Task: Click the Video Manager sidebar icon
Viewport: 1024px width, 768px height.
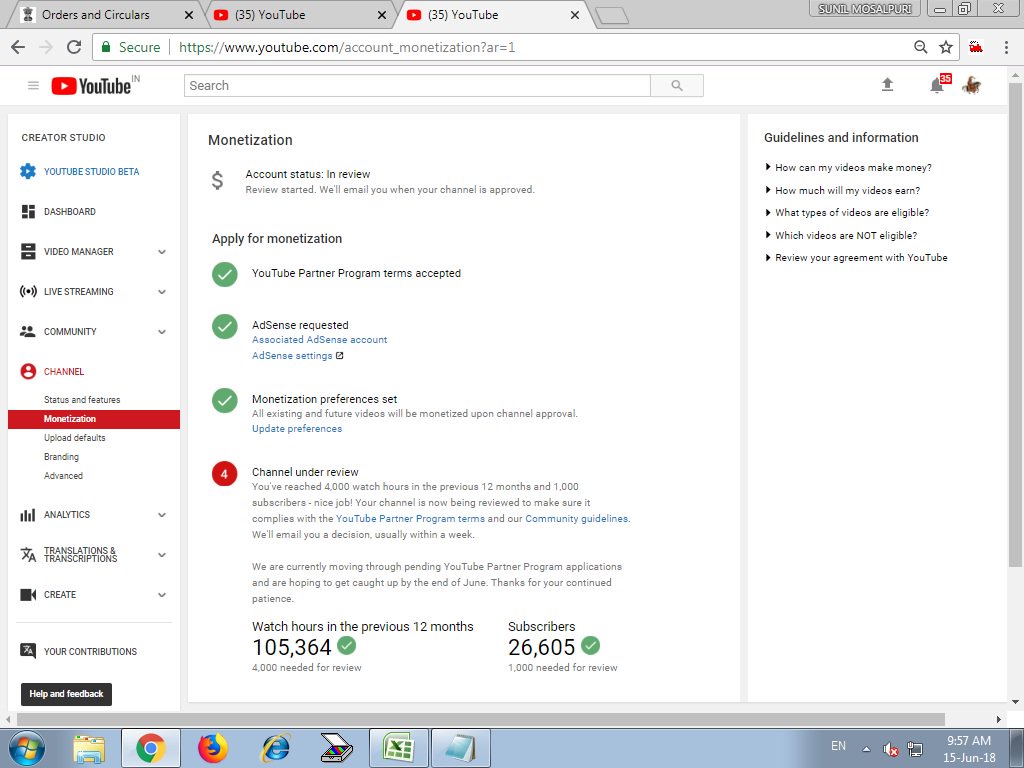Action: 28,251
